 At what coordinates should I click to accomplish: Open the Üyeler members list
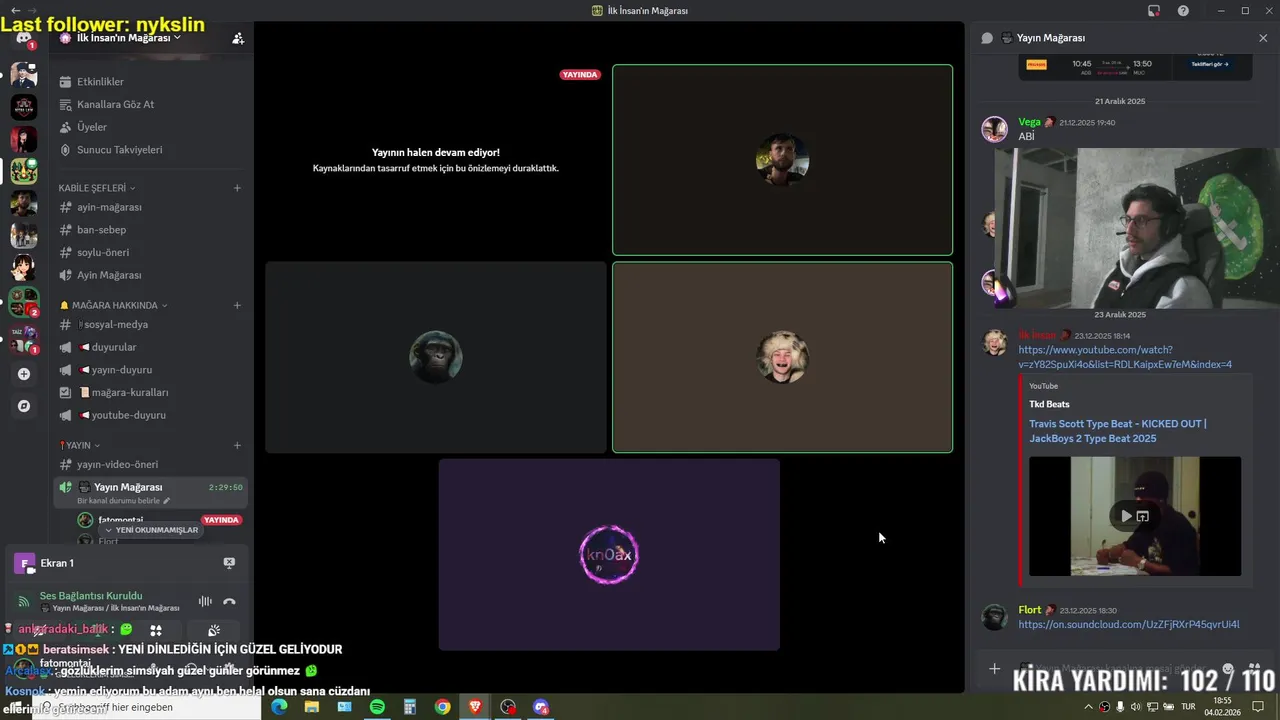150,127
